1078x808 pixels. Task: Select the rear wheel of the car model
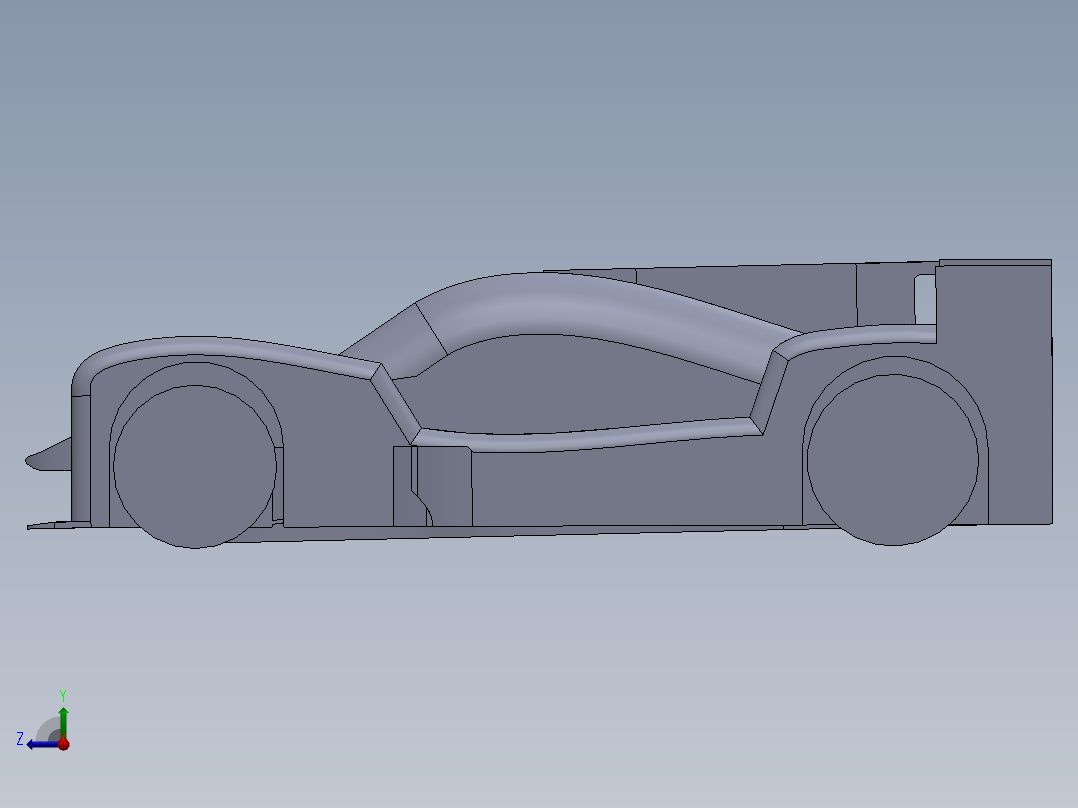[893, 460]
